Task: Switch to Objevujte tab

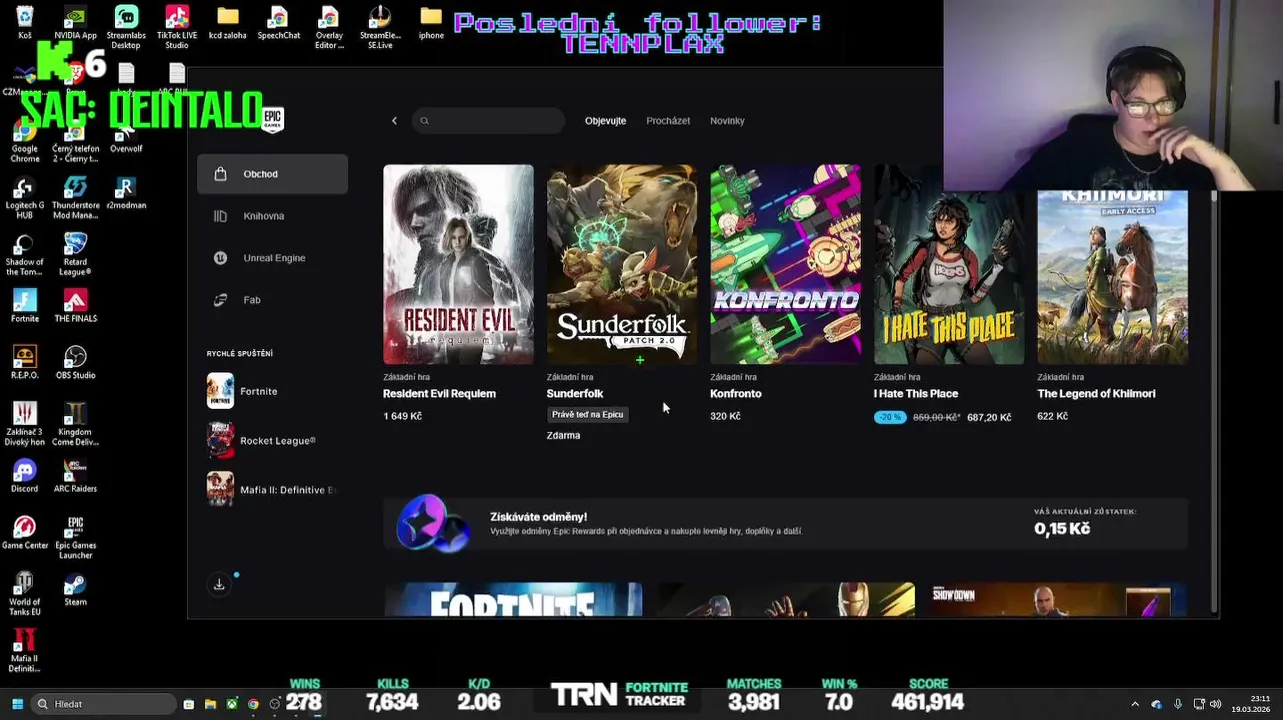Action: [x=605, y=121]
